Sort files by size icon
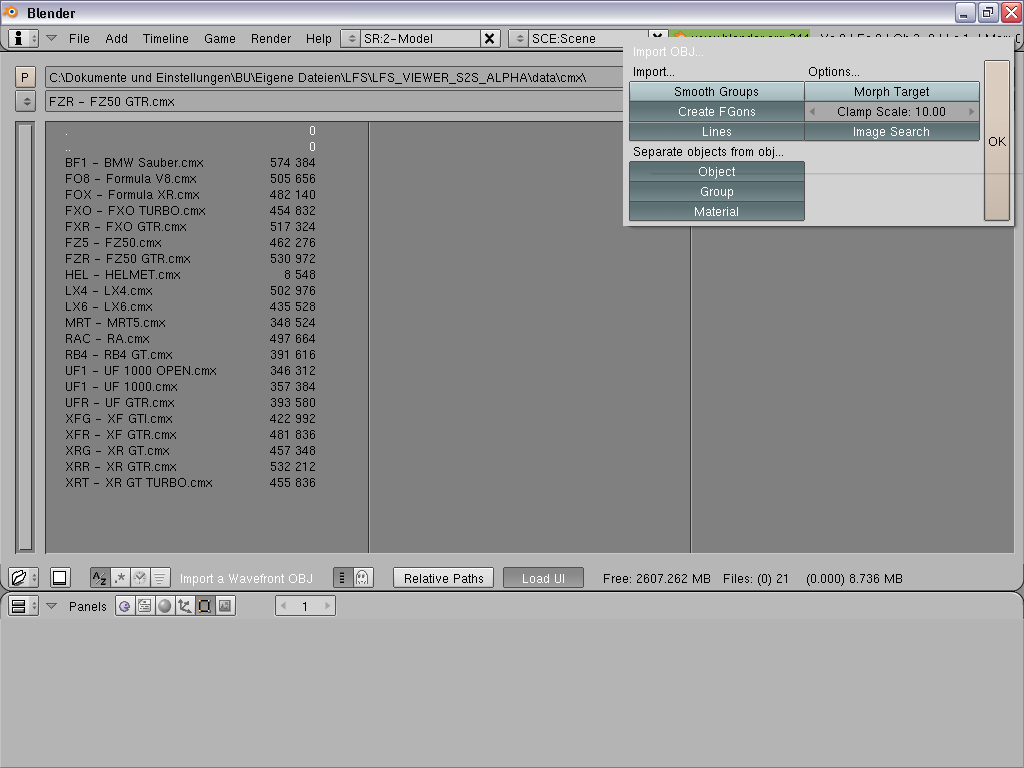Image resolution: width=1024 pixels, height=768 pixels. 160,578
